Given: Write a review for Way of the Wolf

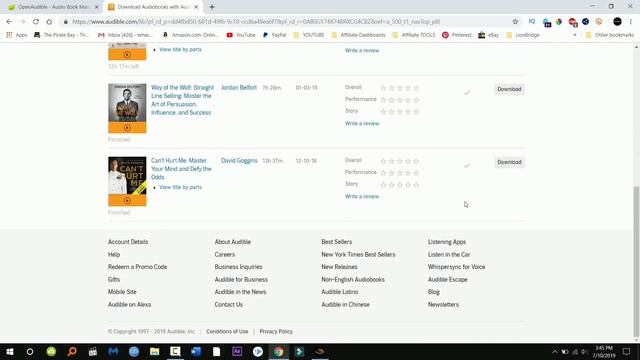Looking at the screenshot, I should pos(362,123).
